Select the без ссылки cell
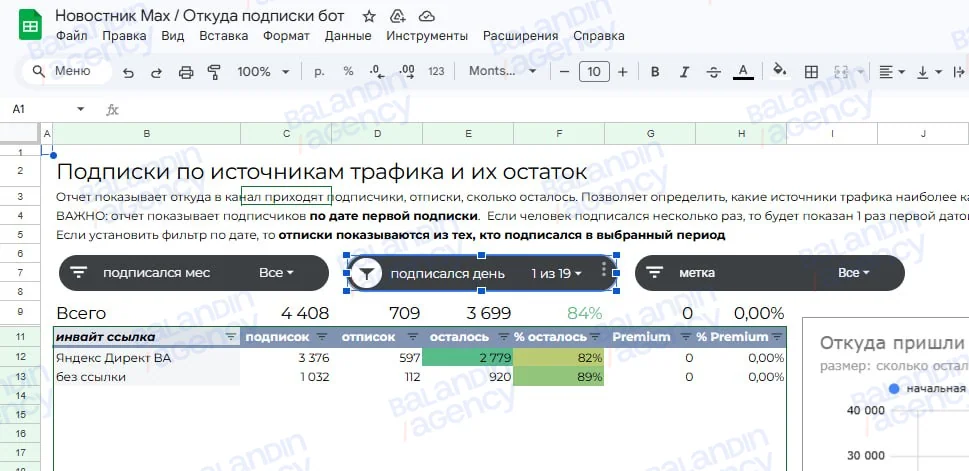 tap(147, 377)
